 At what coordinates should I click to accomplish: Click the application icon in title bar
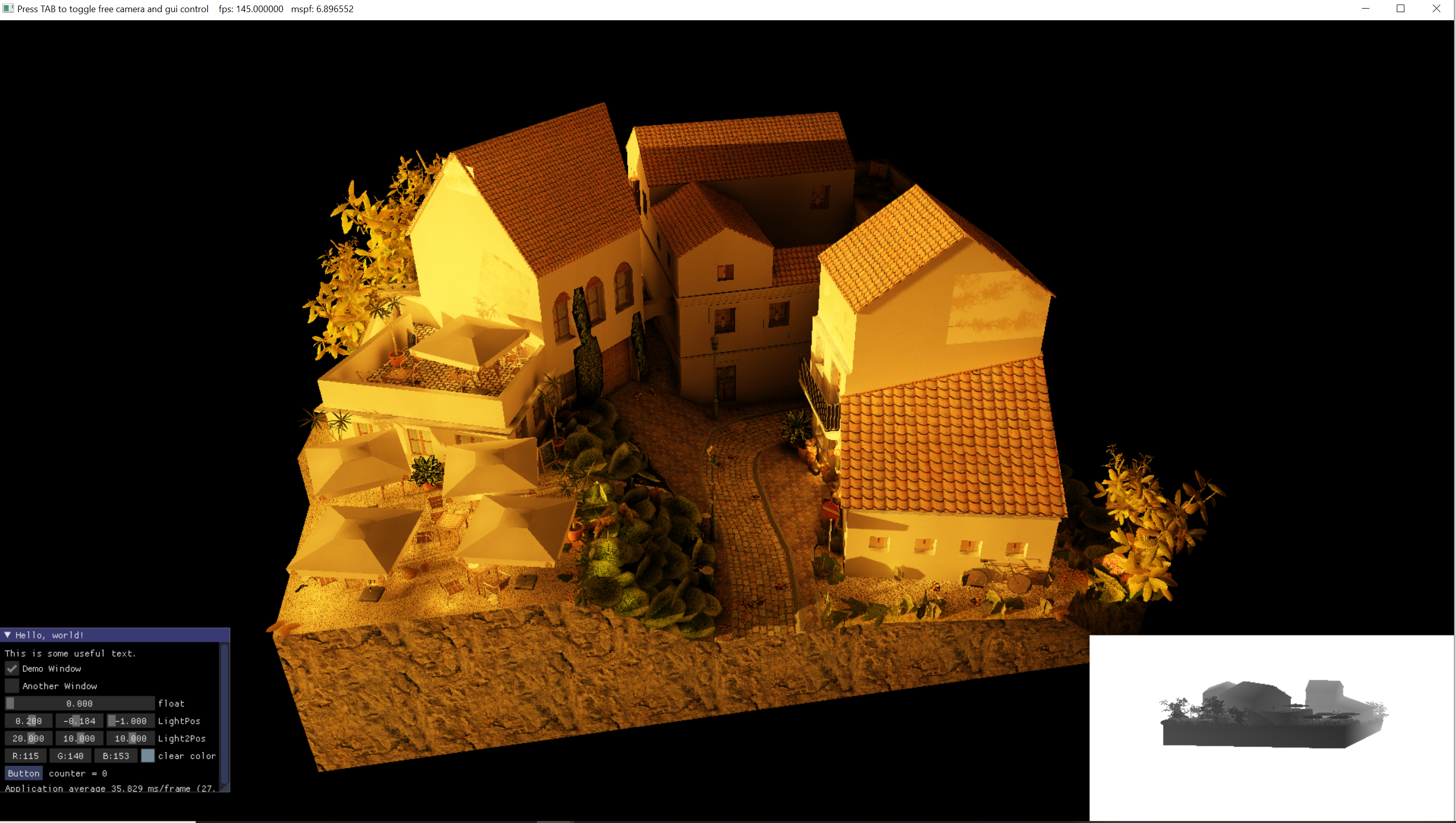pyautogui.click(x=8, y=9)
